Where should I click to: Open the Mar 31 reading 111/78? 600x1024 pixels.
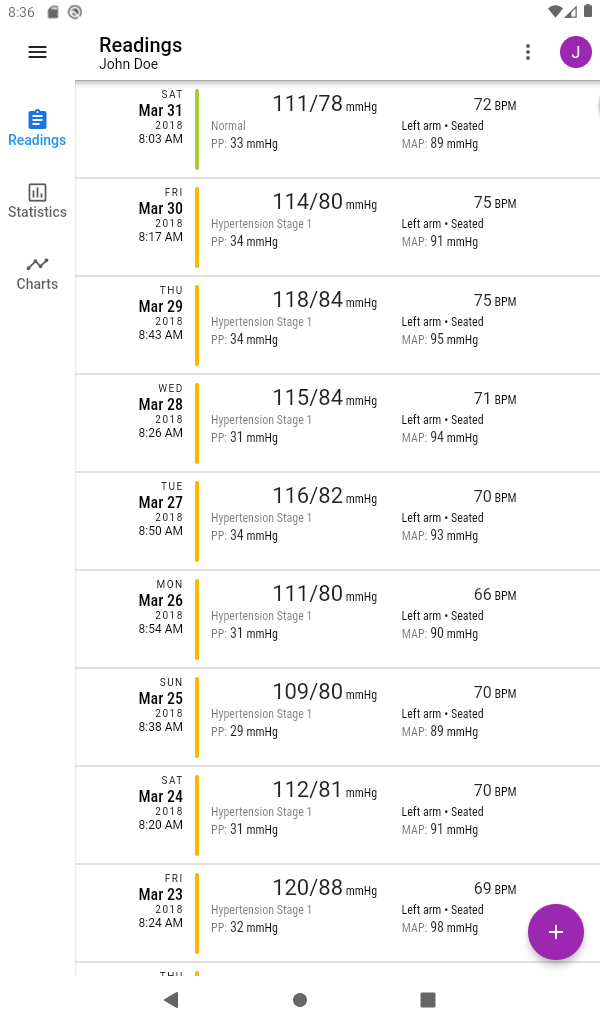click(338, 129)
